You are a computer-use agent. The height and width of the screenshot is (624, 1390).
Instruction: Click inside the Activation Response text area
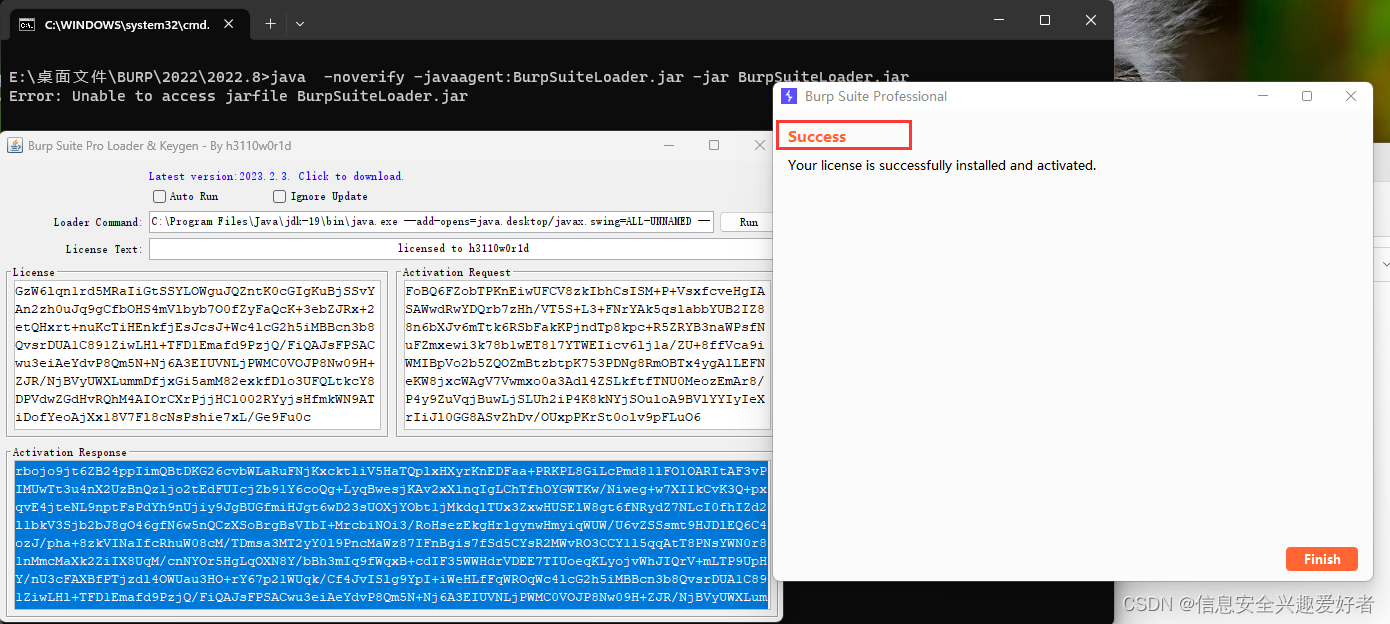click(392, 535)
